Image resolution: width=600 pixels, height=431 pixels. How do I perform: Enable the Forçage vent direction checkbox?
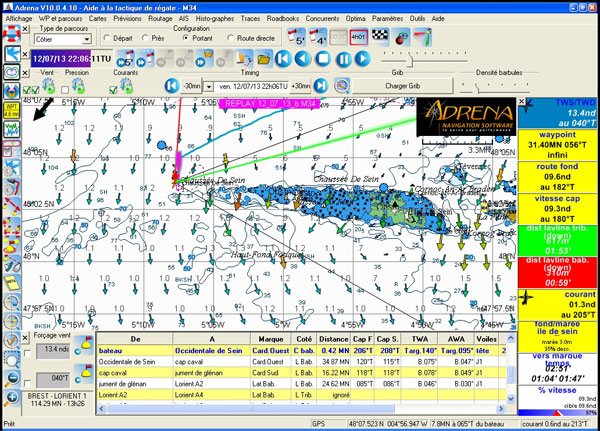[x=27, y=383]
